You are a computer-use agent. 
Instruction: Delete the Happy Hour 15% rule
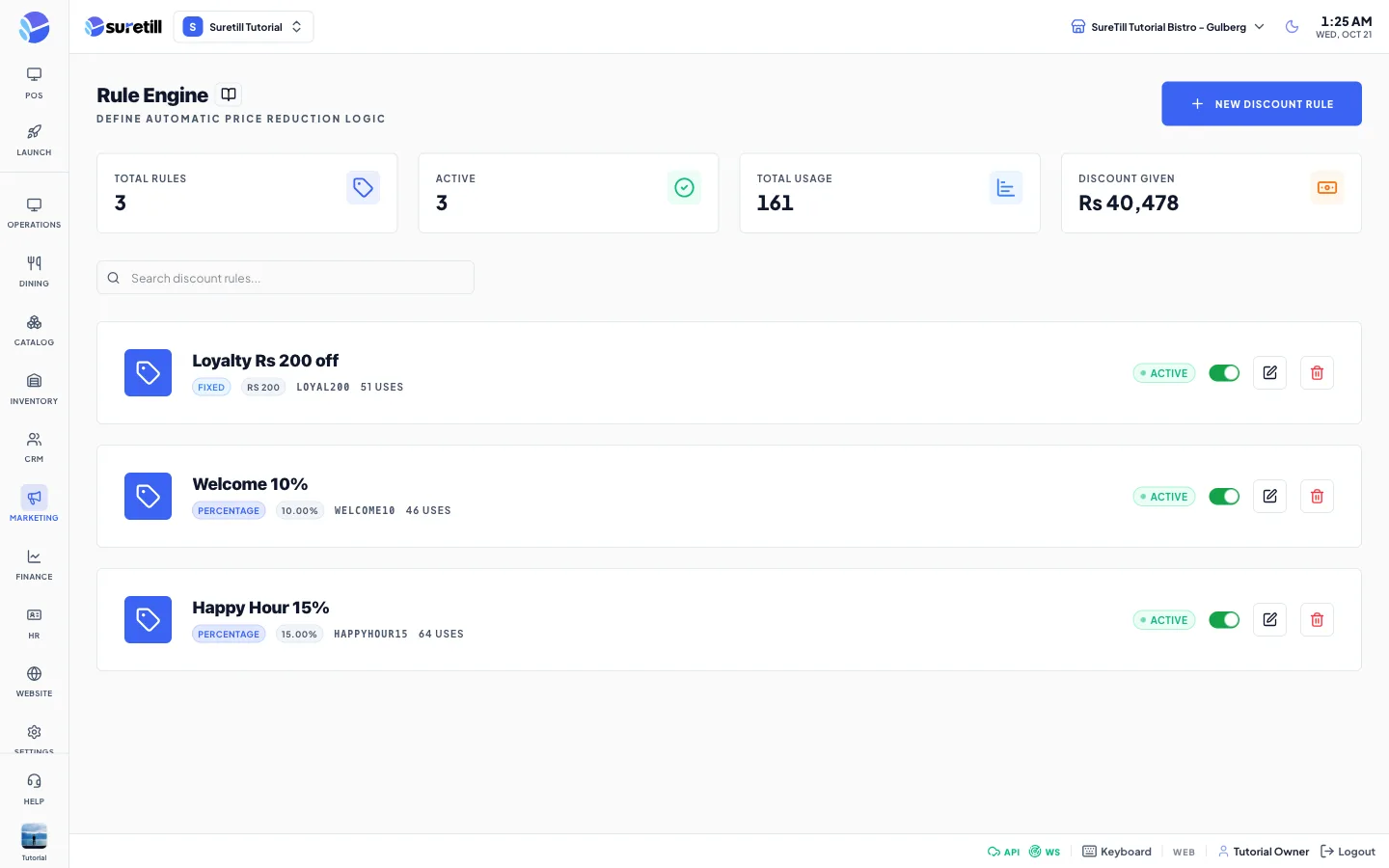click(1317, 620)
